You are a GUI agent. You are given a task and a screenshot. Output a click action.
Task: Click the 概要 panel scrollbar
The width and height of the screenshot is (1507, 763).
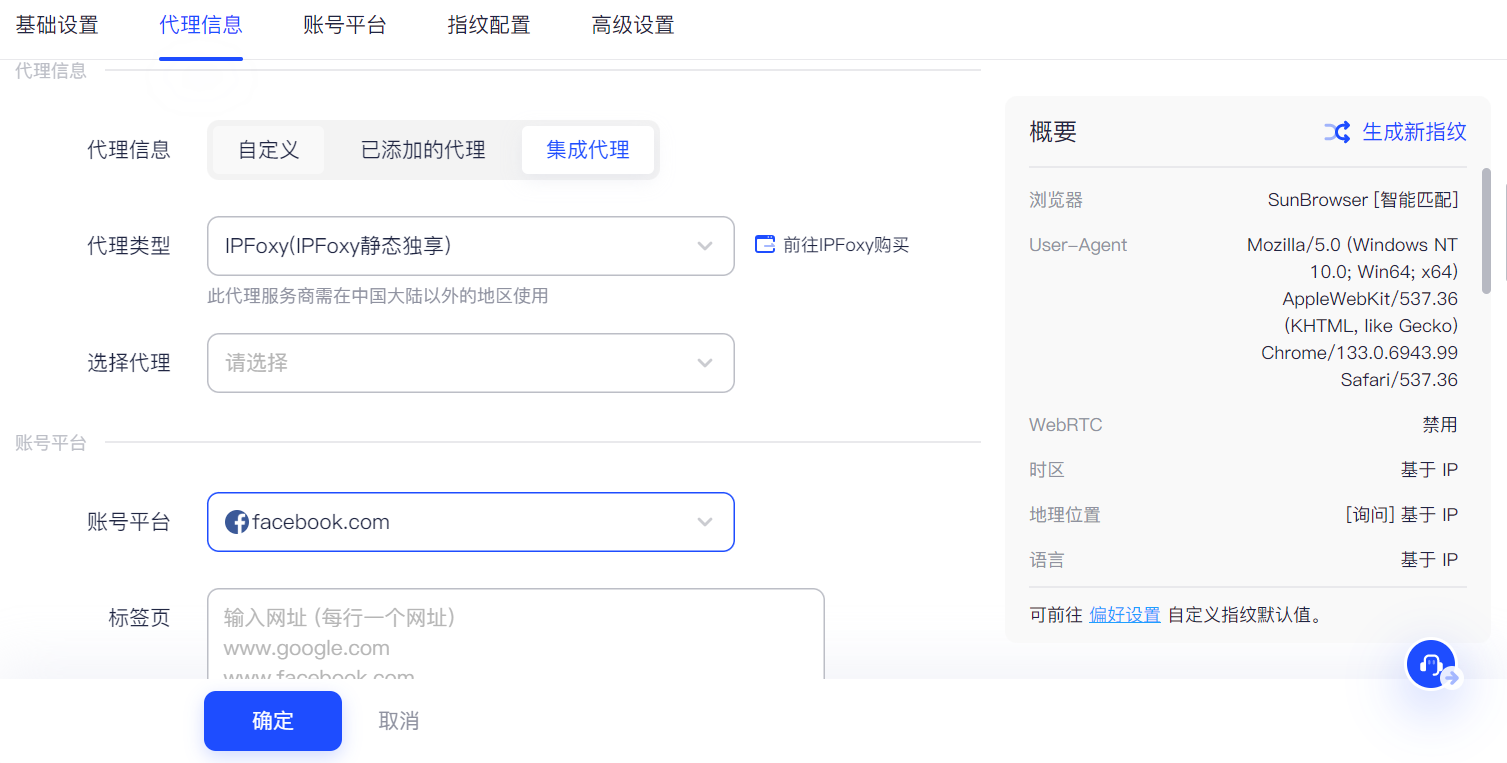point(1486,230)
